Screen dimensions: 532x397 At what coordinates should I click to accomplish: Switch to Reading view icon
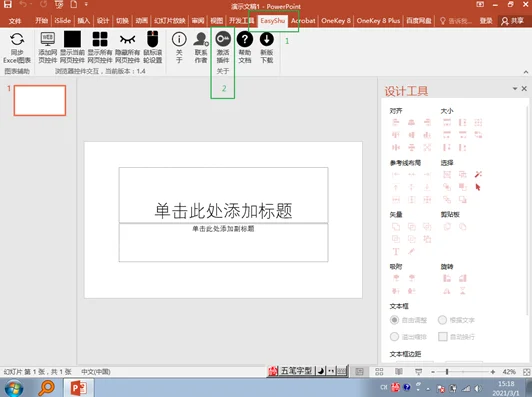pyautogui.click(x=399, y=372)
